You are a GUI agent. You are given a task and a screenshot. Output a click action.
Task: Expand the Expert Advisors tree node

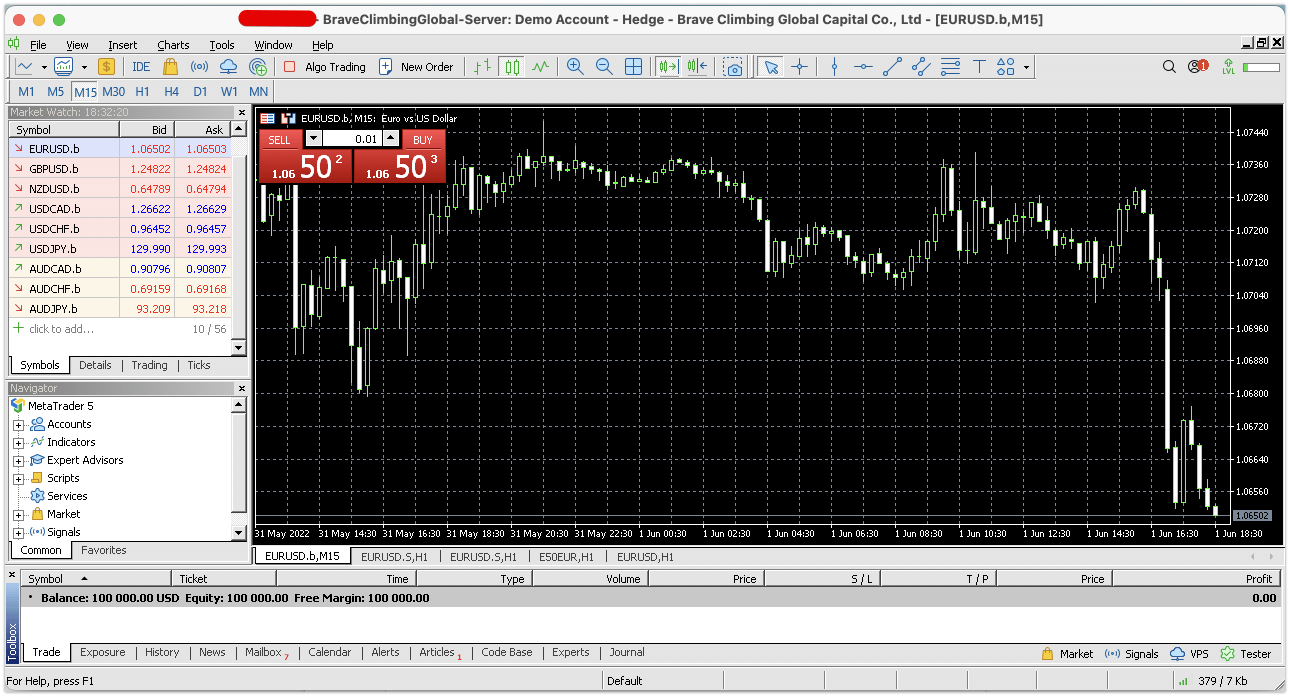[x=18, y=461]
